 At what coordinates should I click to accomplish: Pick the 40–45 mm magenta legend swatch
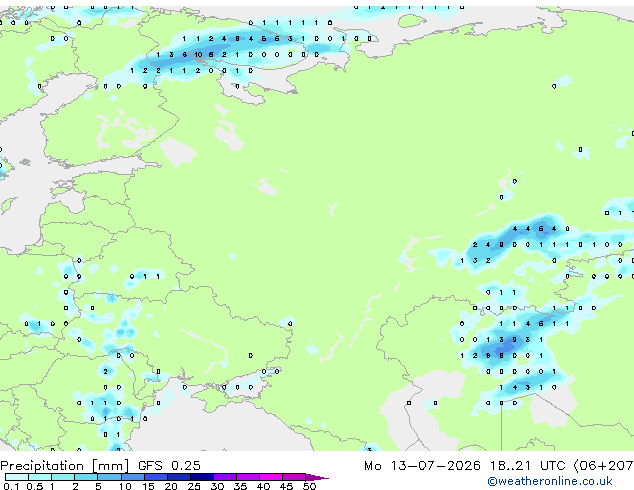tap(271, 477)
